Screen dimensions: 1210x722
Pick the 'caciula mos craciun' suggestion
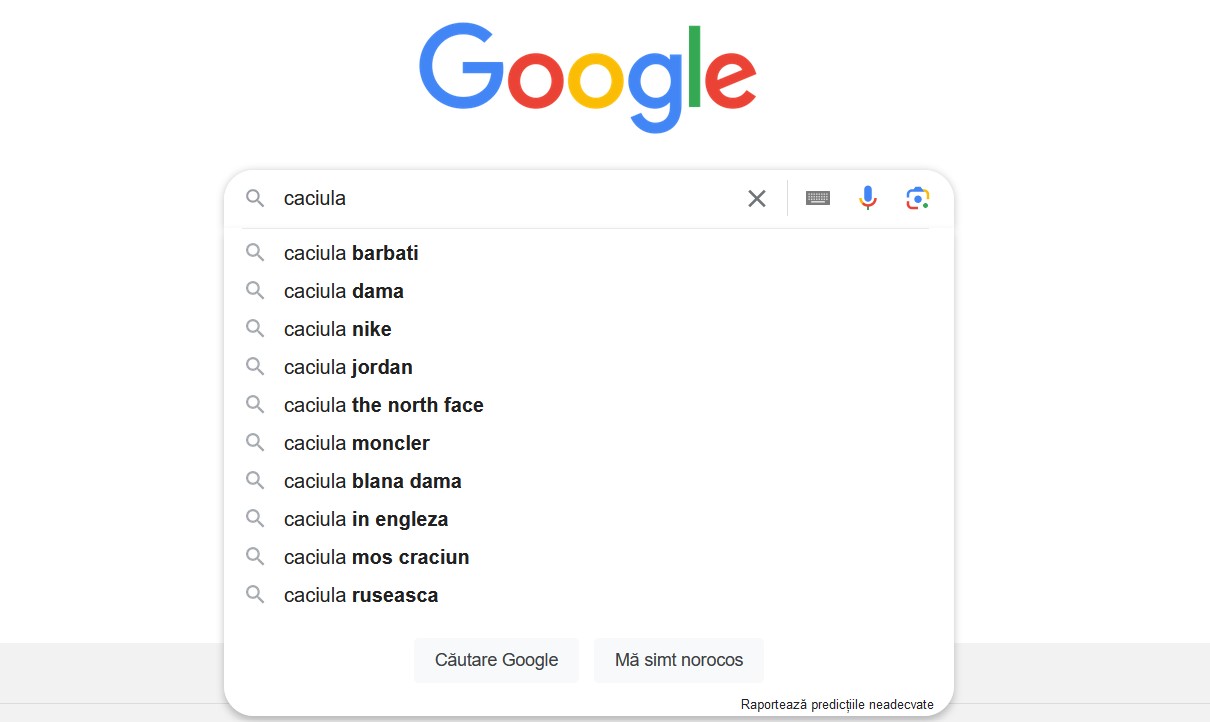377,557
